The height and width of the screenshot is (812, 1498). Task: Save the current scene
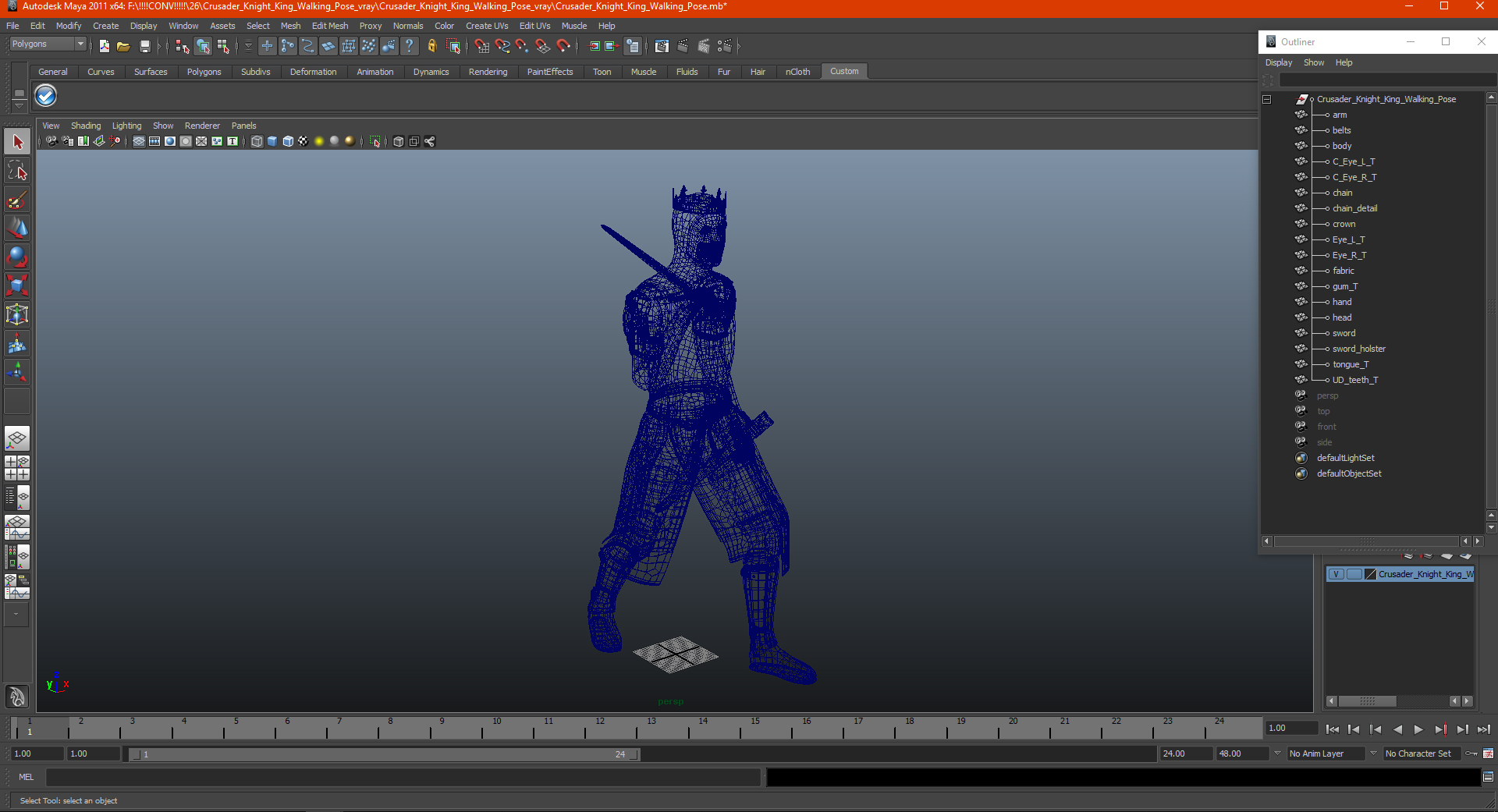[x=144, y=46]
